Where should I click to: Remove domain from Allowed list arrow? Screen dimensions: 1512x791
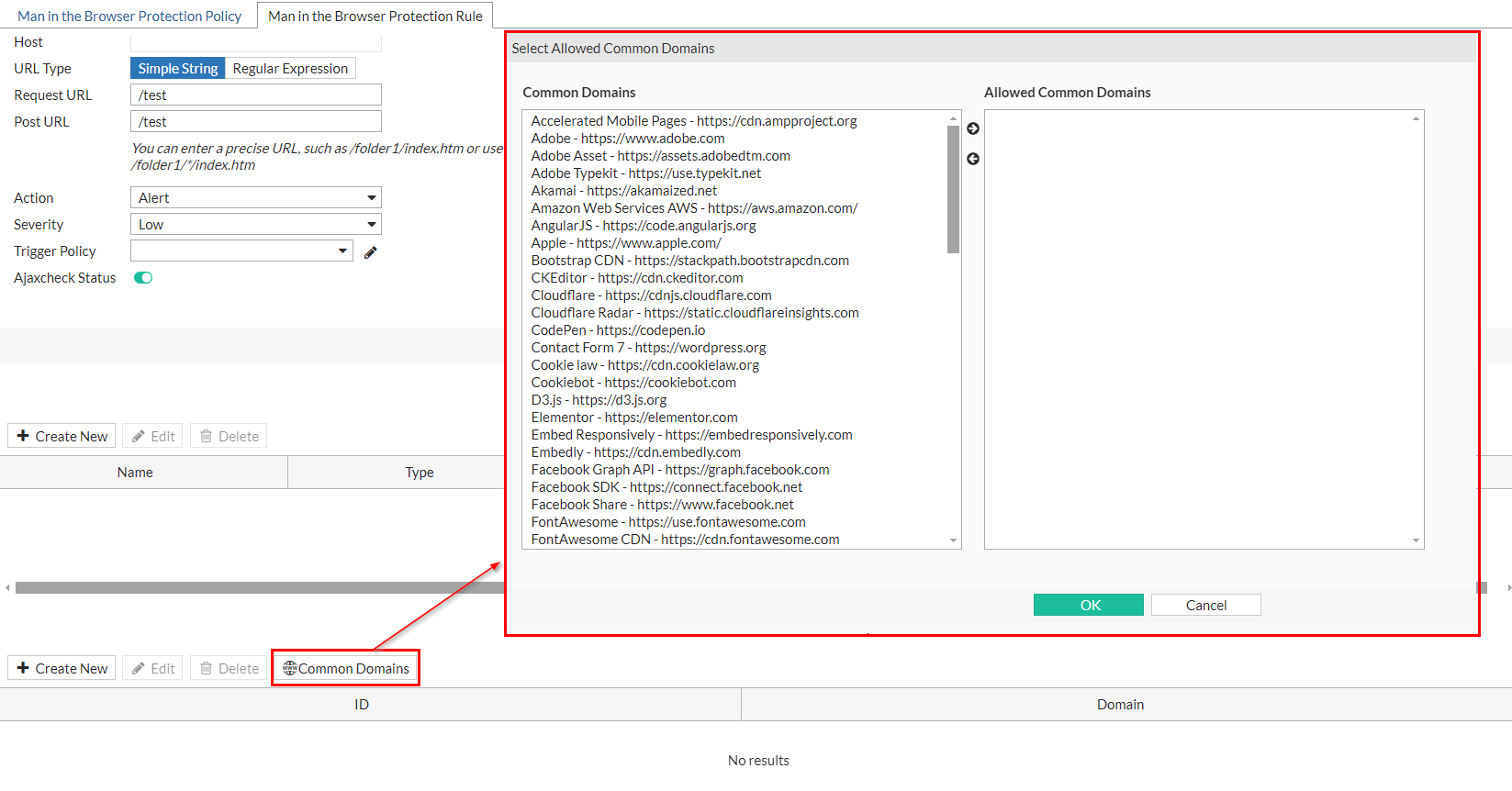[973, 159]
